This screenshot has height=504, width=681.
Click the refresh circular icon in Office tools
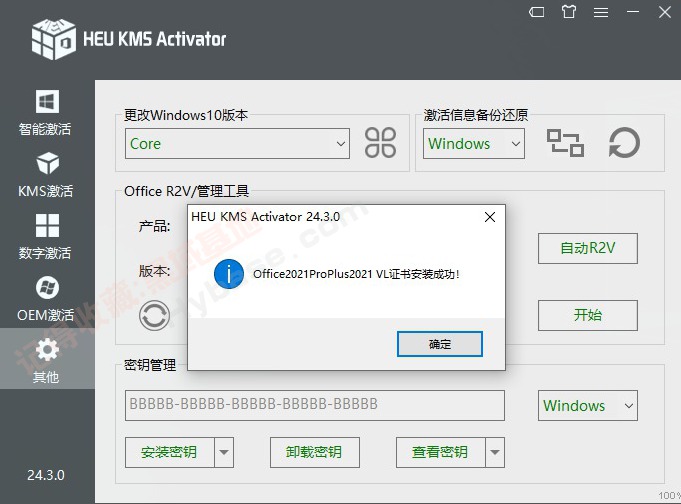pos(154,315)
